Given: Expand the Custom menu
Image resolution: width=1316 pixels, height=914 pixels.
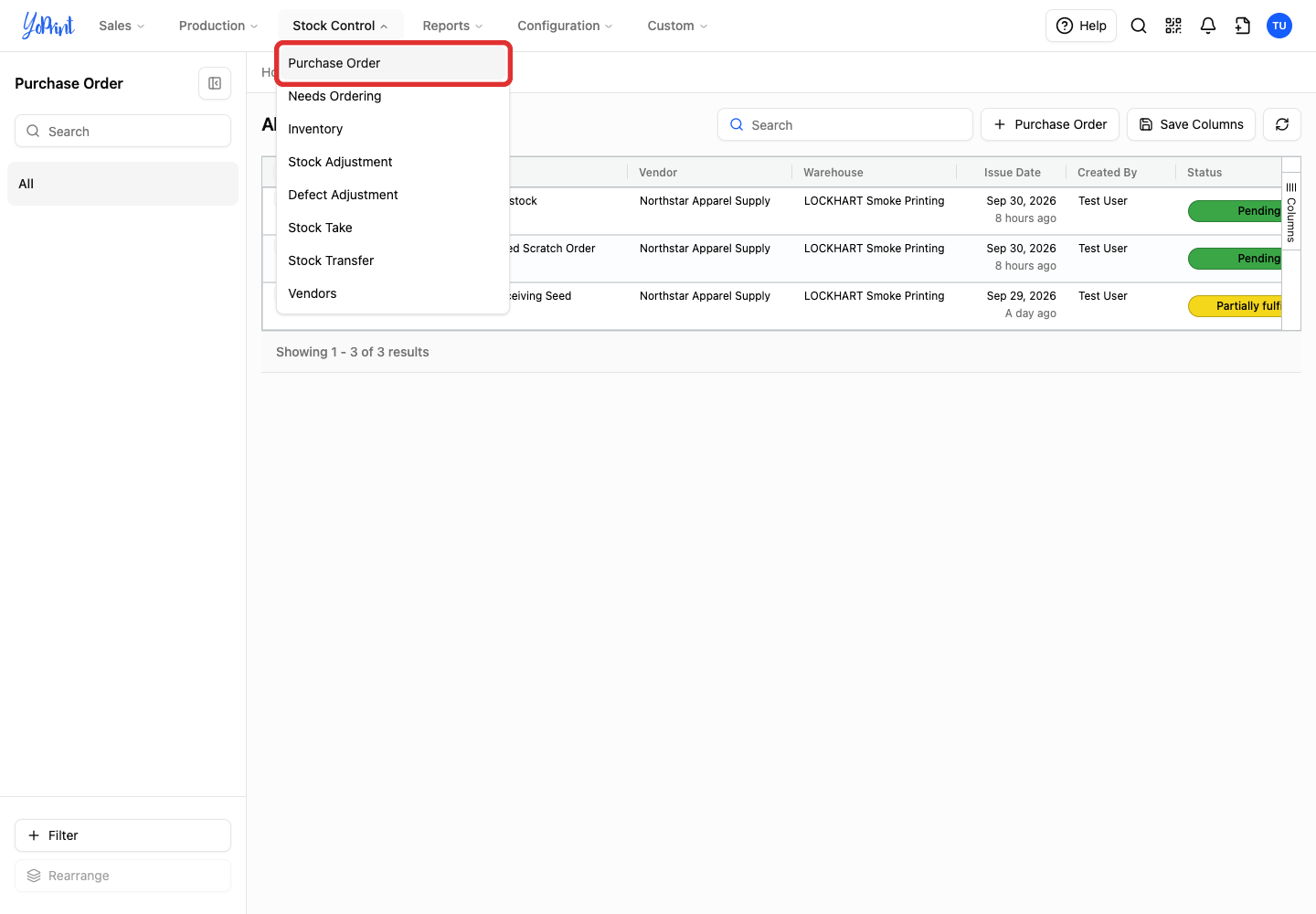Looking at the screenshot, I should click(677, 26).
